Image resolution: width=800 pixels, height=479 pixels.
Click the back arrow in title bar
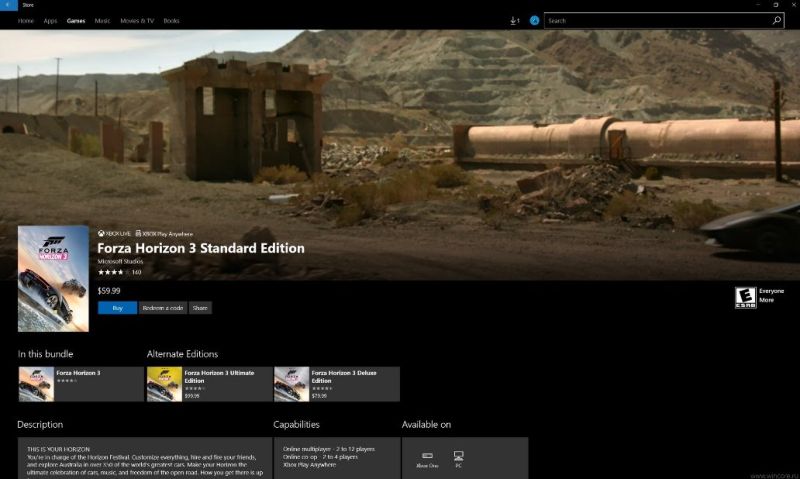[x=8, y=5]
